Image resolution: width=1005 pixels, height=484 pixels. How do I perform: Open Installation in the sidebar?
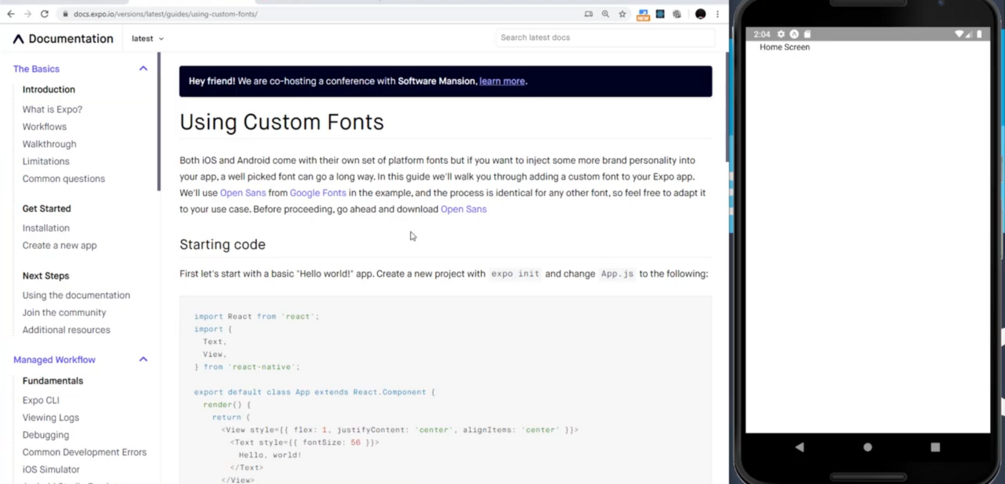click(x=46, y=228)
